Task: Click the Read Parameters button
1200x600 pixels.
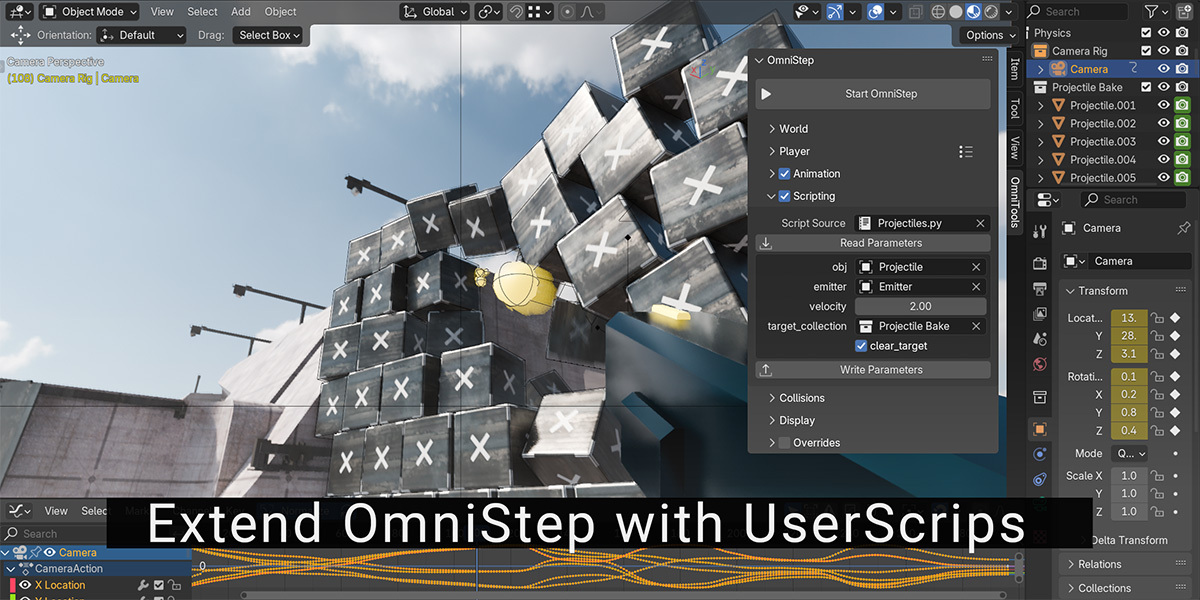Action: [x=880, y=243]
